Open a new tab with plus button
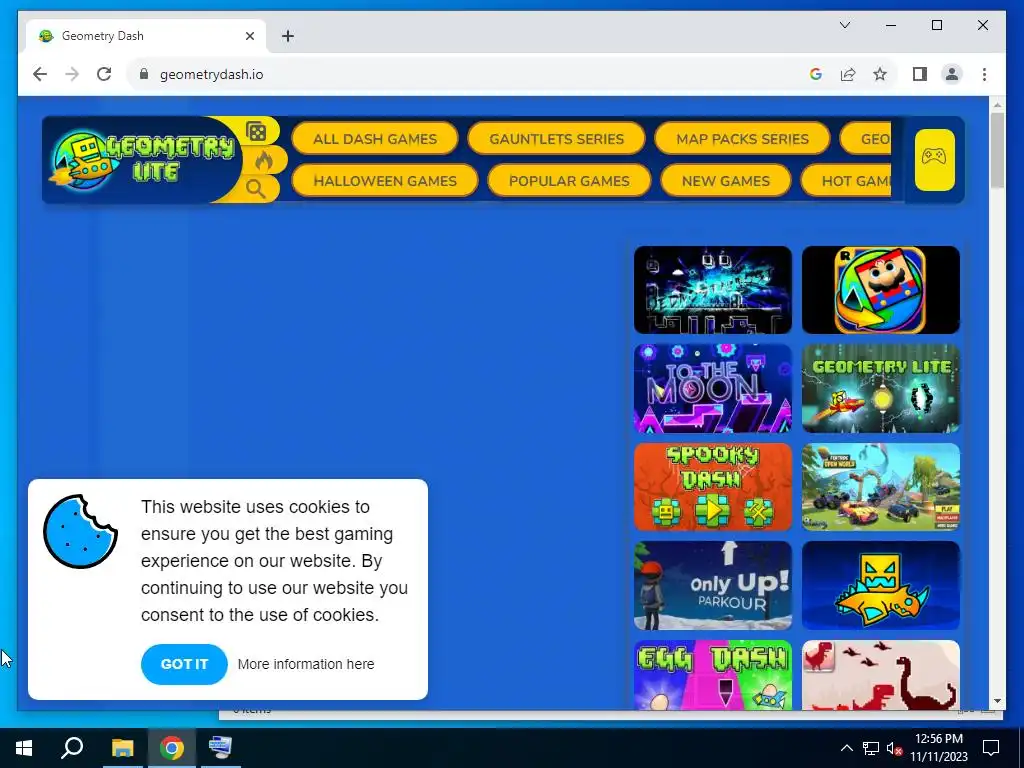This screenshot has width=1024, height=768. tap(288, 36)
